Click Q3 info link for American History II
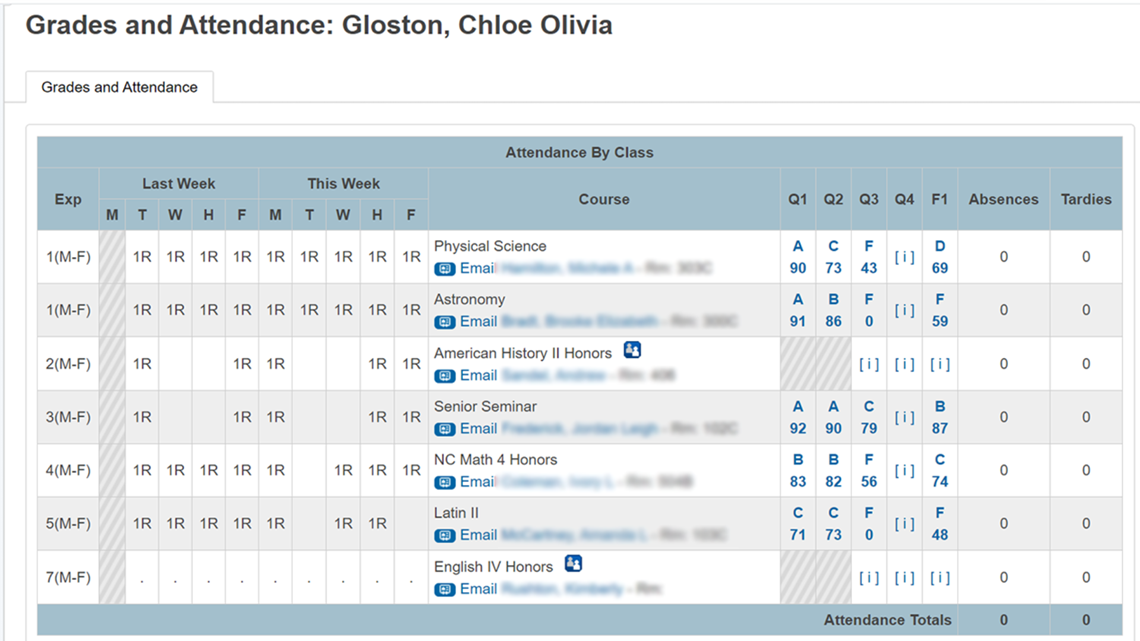Screen dimensions: 1140x641 click(869, 364)
